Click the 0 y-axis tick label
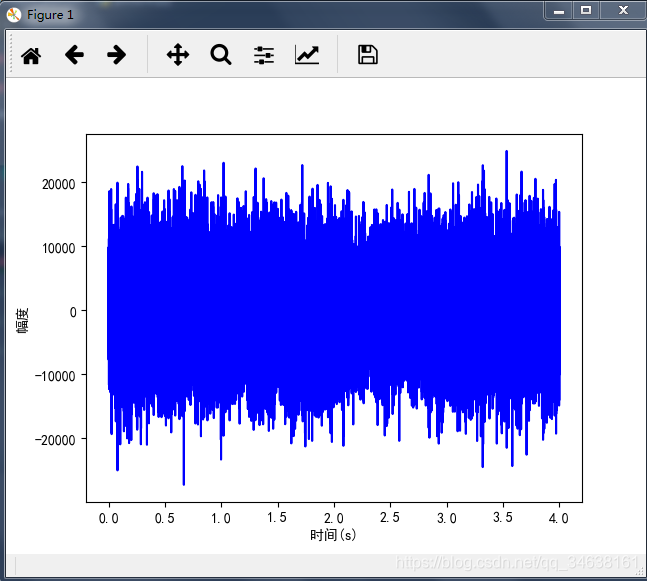 tap(73, 312)
